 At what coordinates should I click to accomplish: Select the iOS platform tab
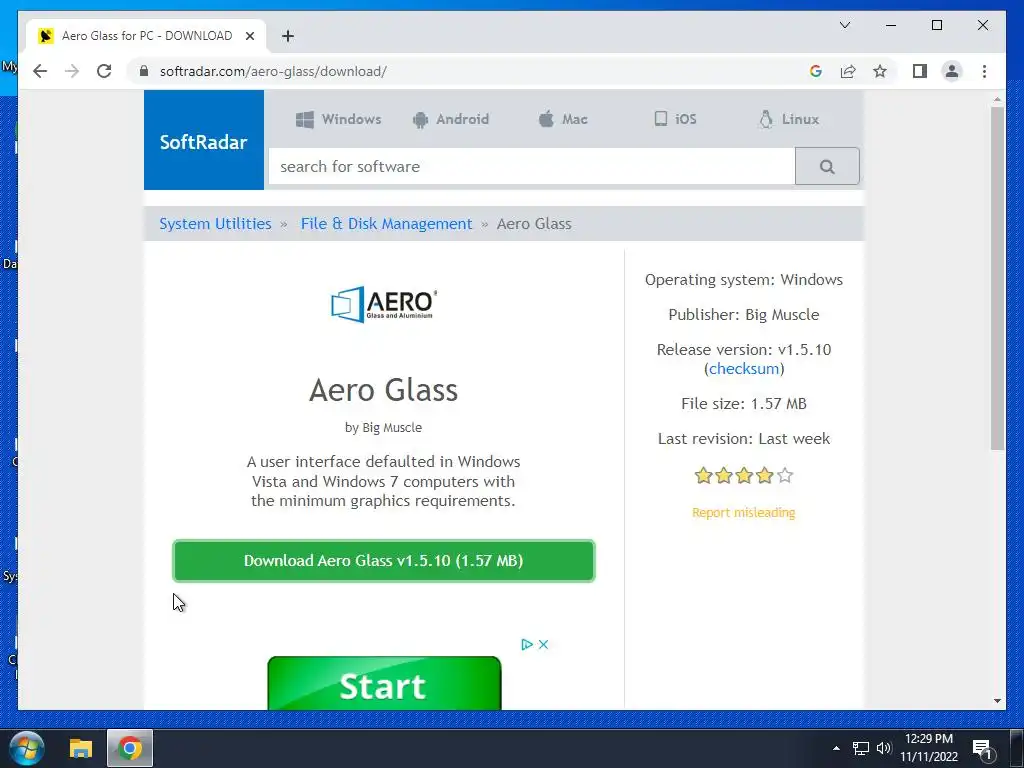pos(675,119)
